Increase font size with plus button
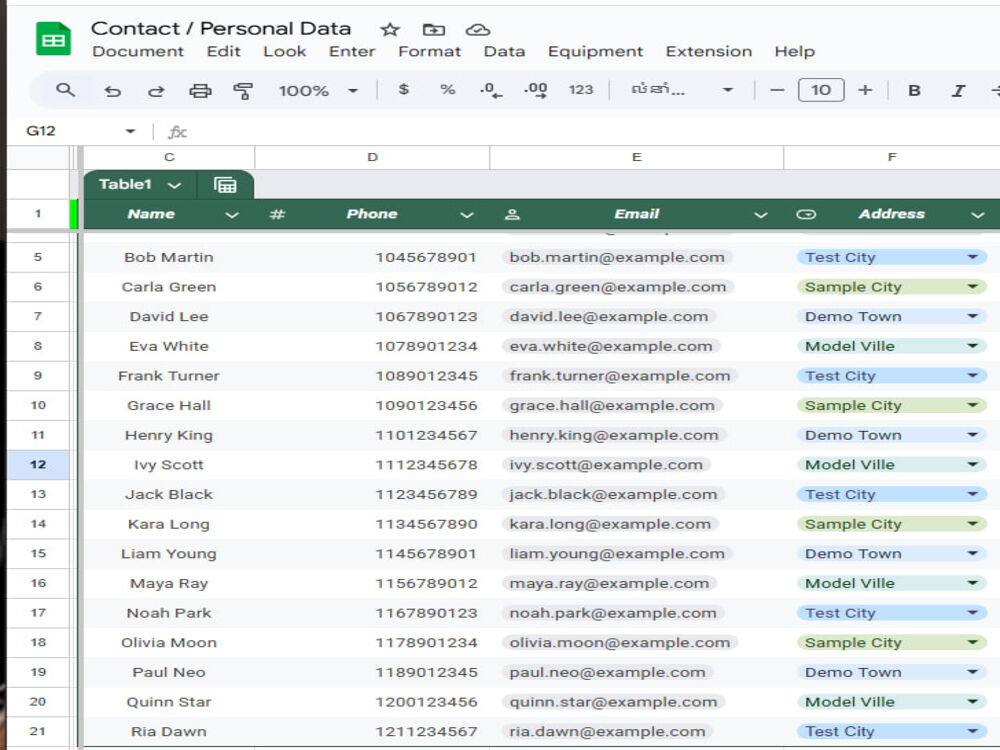The width and height of the screenshot is (1000, 750). click(865, 90)
